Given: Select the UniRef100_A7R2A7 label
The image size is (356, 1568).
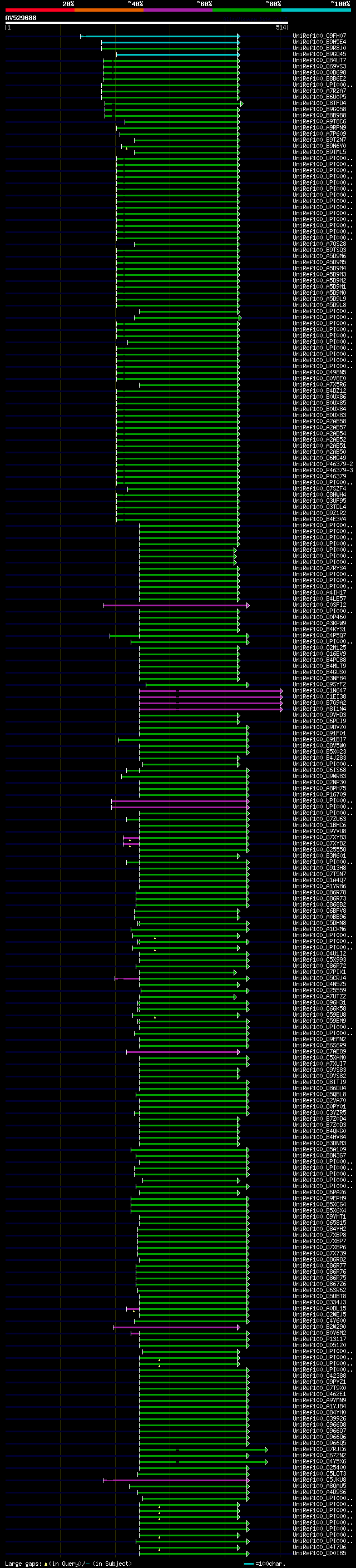Looking at the screenshot, I should point(319,91).
